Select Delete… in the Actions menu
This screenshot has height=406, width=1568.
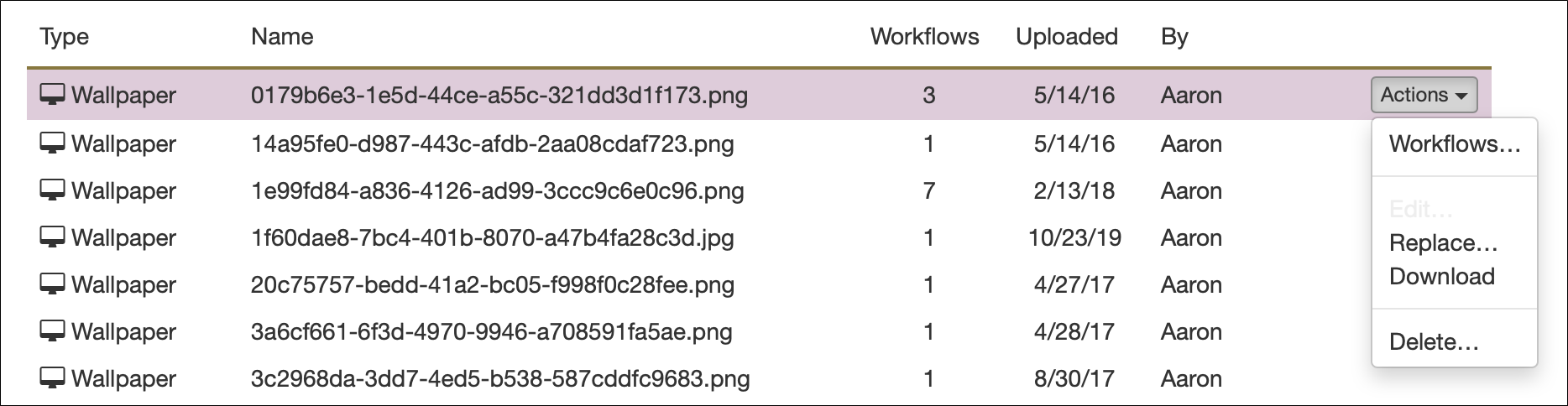point(1434,341)
